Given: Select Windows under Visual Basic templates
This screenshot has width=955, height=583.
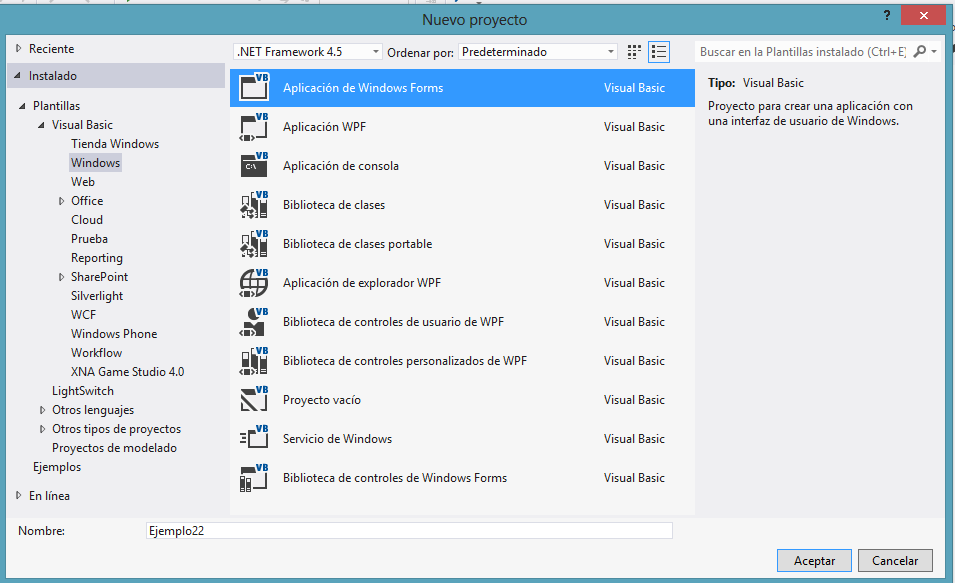Looking at the screenshot, I should coord(95,162).
